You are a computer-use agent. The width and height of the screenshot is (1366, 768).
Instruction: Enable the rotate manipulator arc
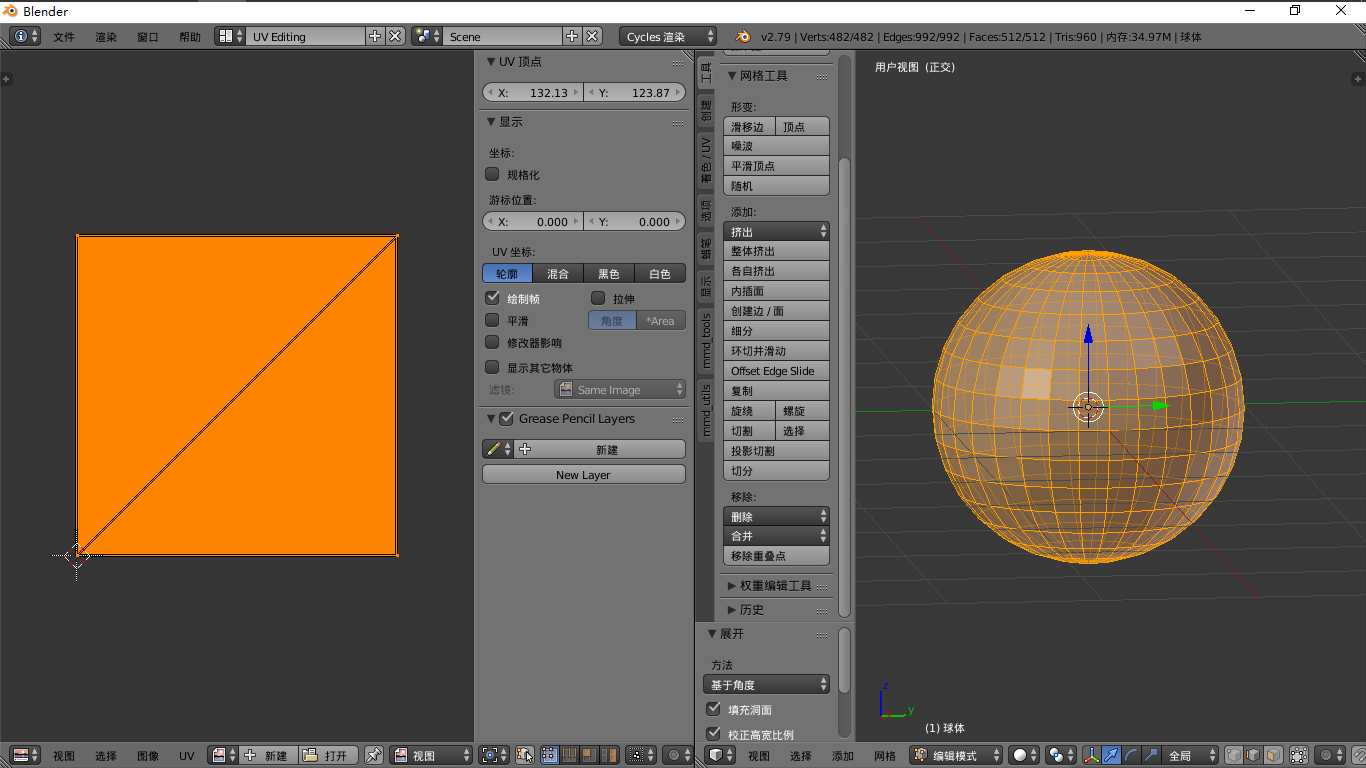pos(1131,755)
